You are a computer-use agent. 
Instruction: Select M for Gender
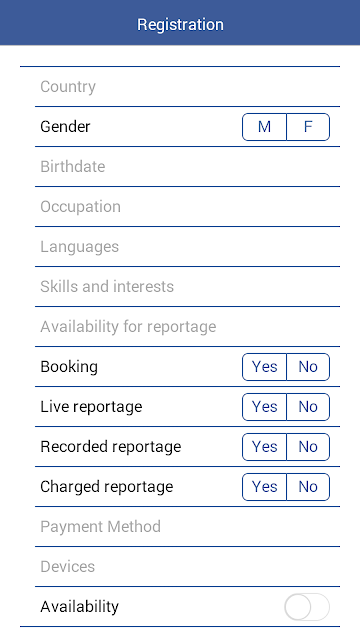[264, 127]
